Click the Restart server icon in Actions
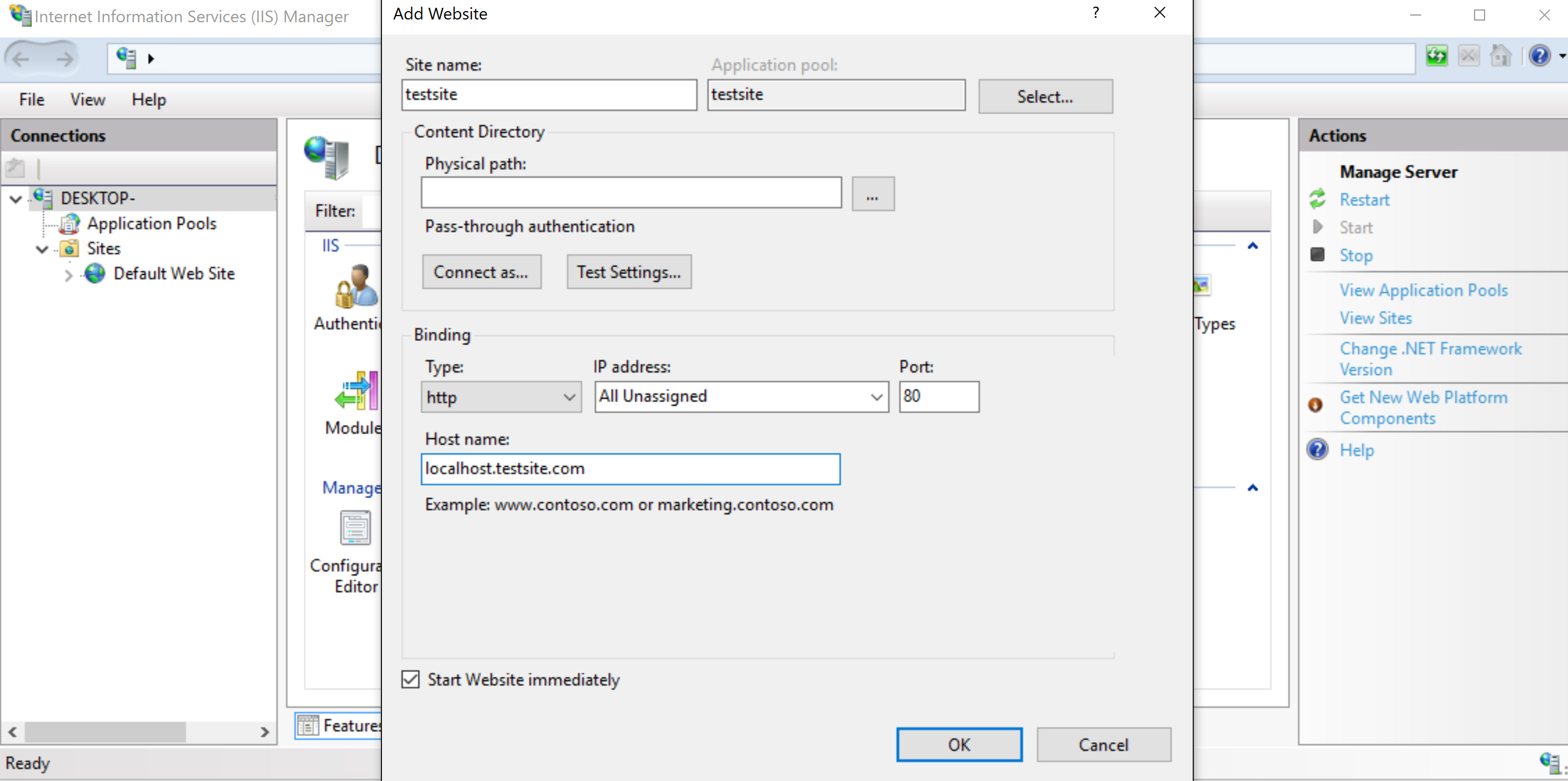The image size is (1568, 781). 1317,200
